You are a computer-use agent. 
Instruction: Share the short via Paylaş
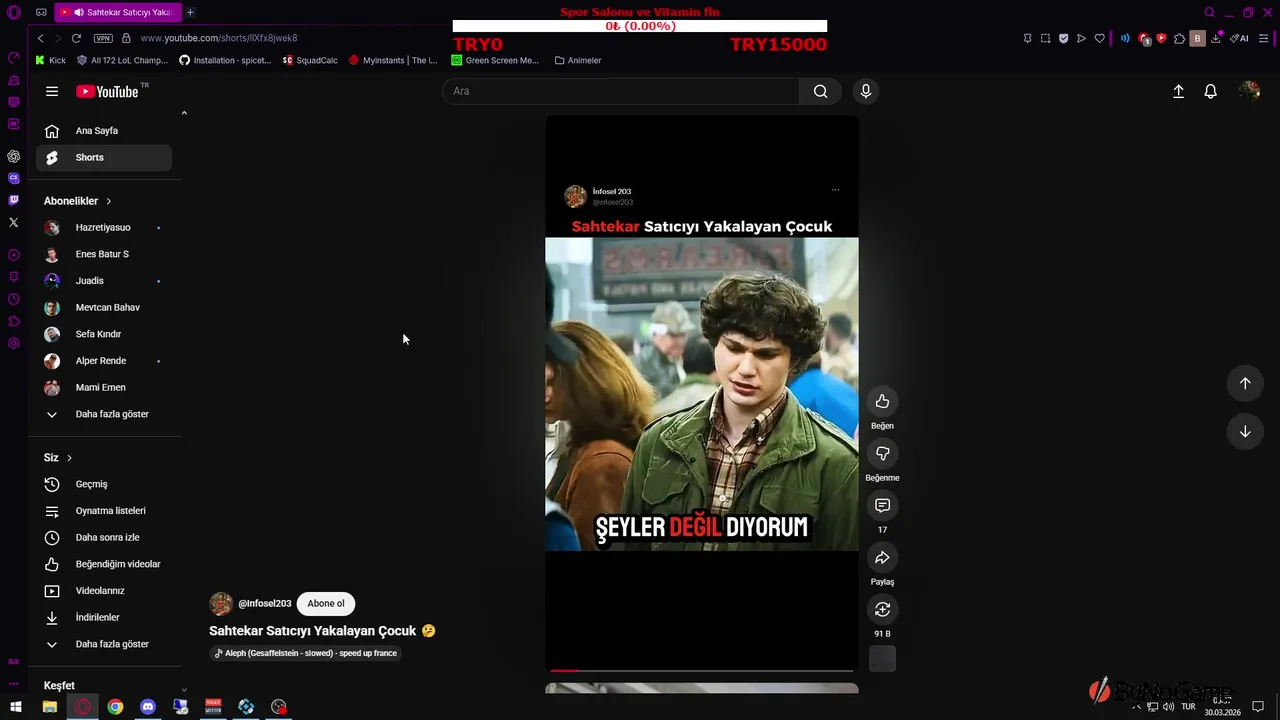click(882, 557)
